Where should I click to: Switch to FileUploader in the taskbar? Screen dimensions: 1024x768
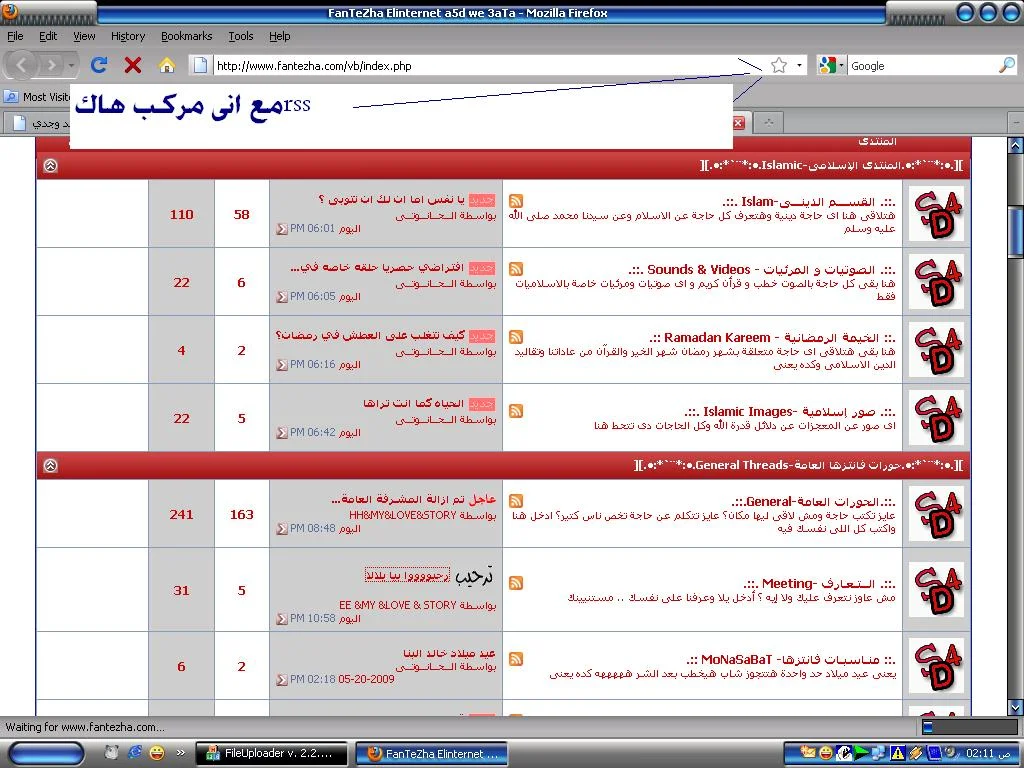tap(267, 754)
